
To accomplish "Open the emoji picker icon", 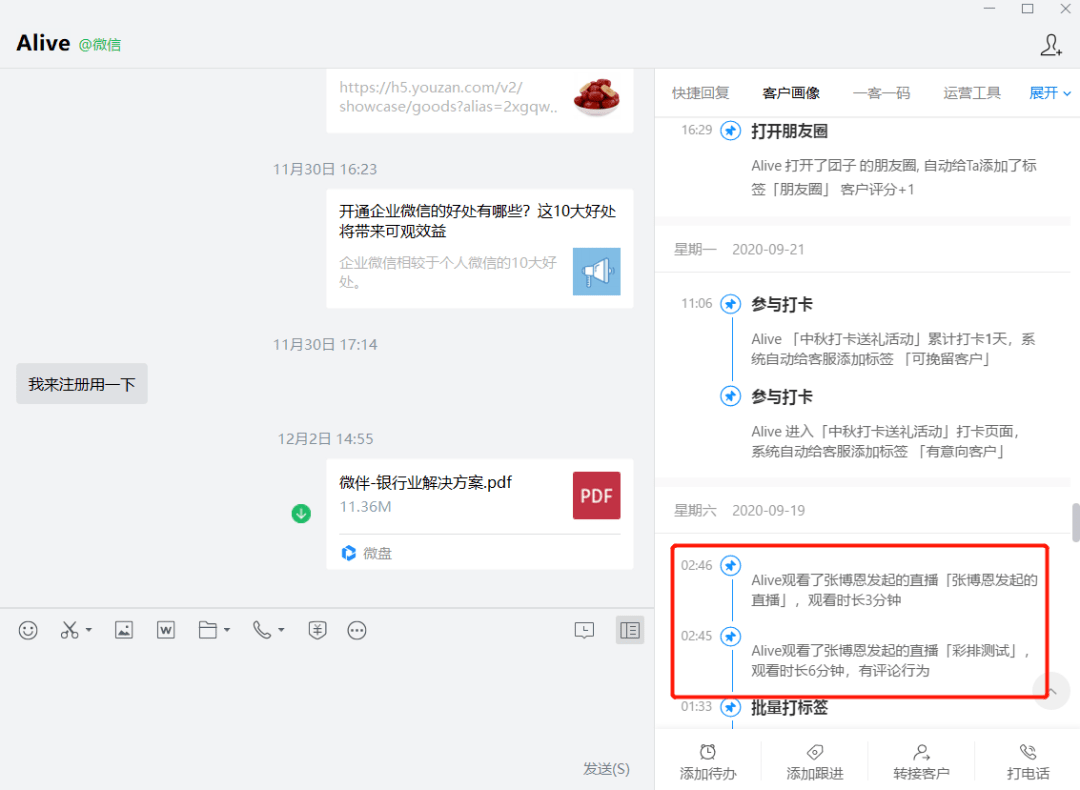I will click(x=28, y=630).
